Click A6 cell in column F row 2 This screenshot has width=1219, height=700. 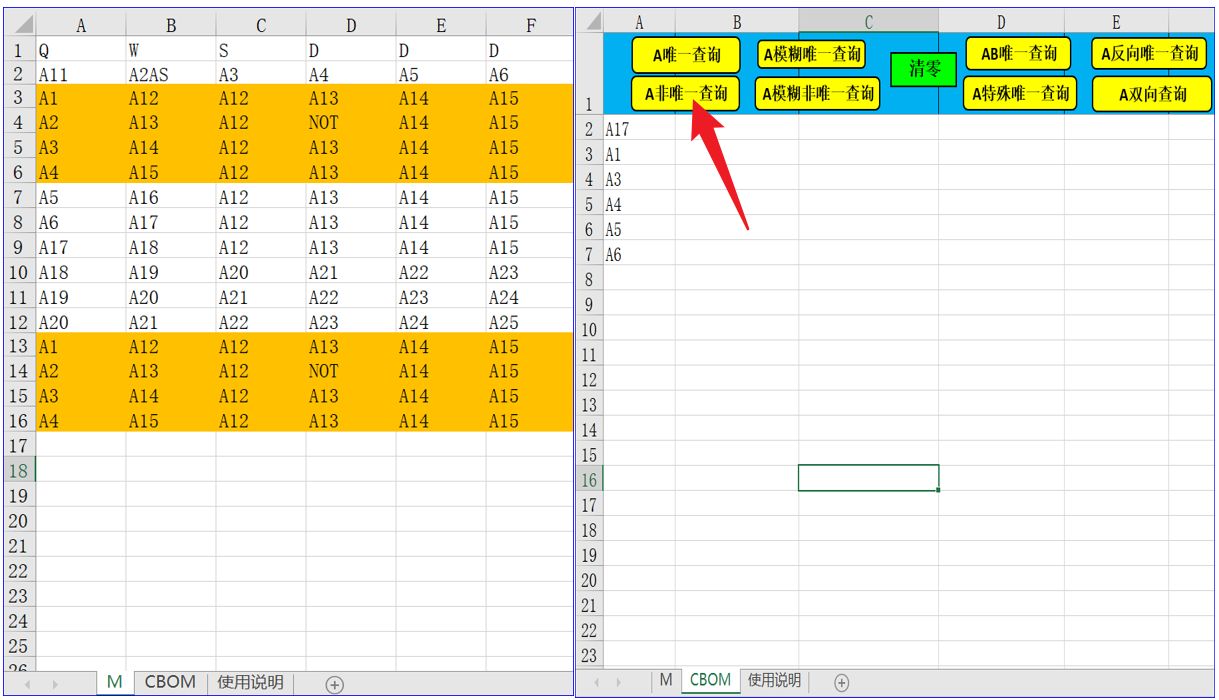[x=530, y=74]
